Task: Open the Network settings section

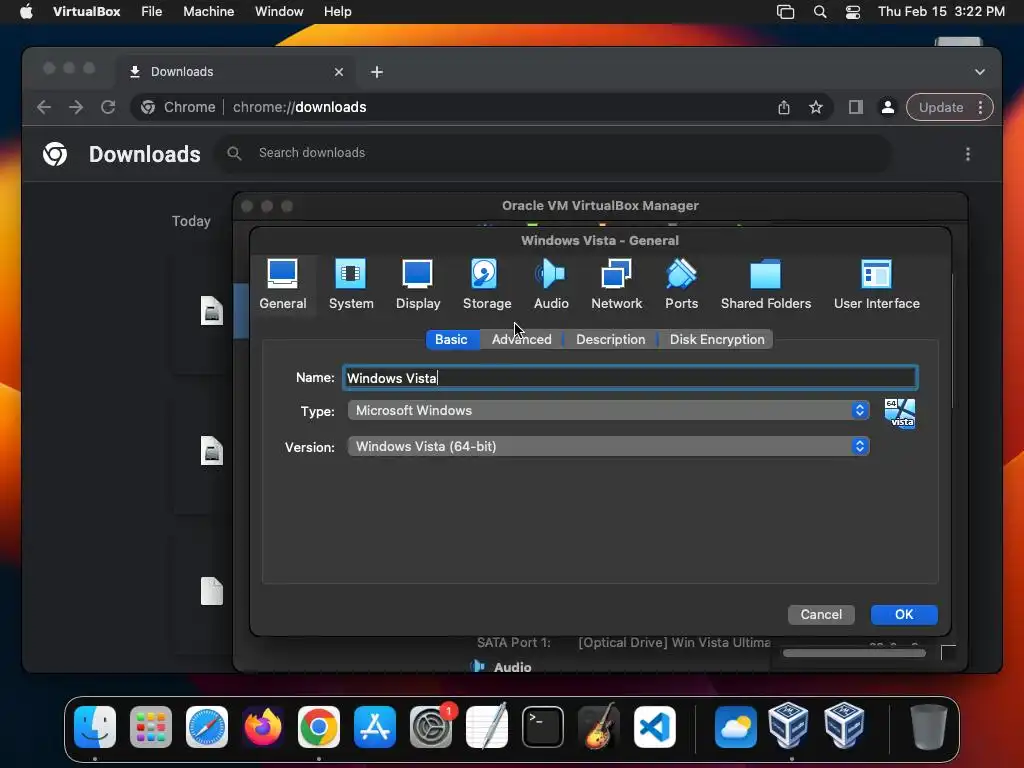Action: pyautogui.click(x=616, y=285)
